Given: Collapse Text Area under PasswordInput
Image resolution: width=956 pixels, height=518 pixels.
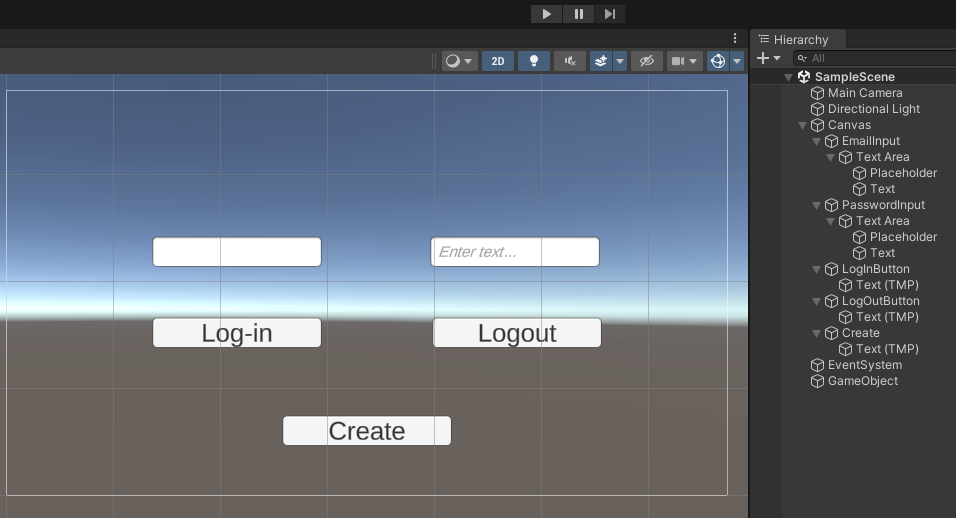Looking at the screenshot, I should (830, 221).
